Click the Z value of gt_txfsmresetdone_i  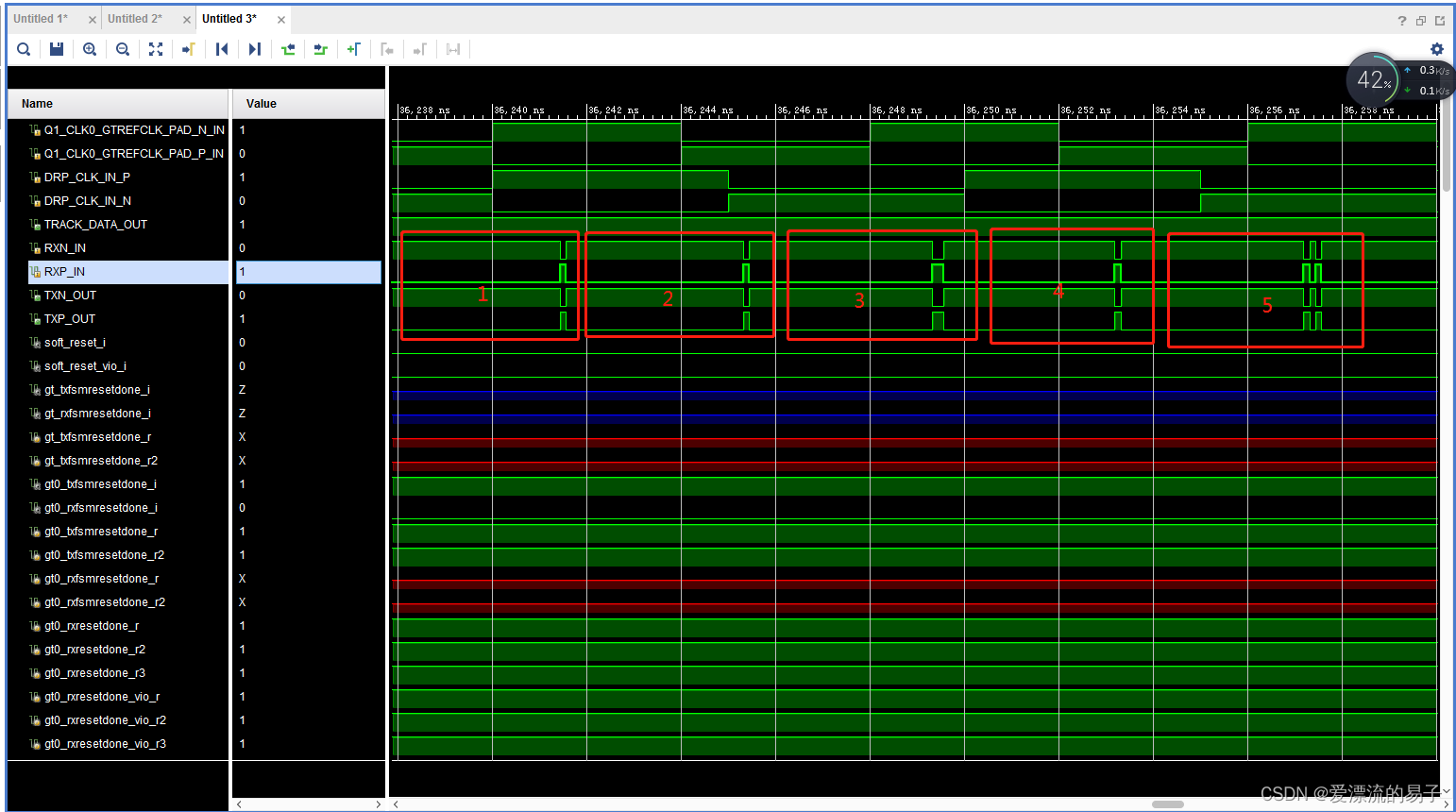click(x=243, y=390)
